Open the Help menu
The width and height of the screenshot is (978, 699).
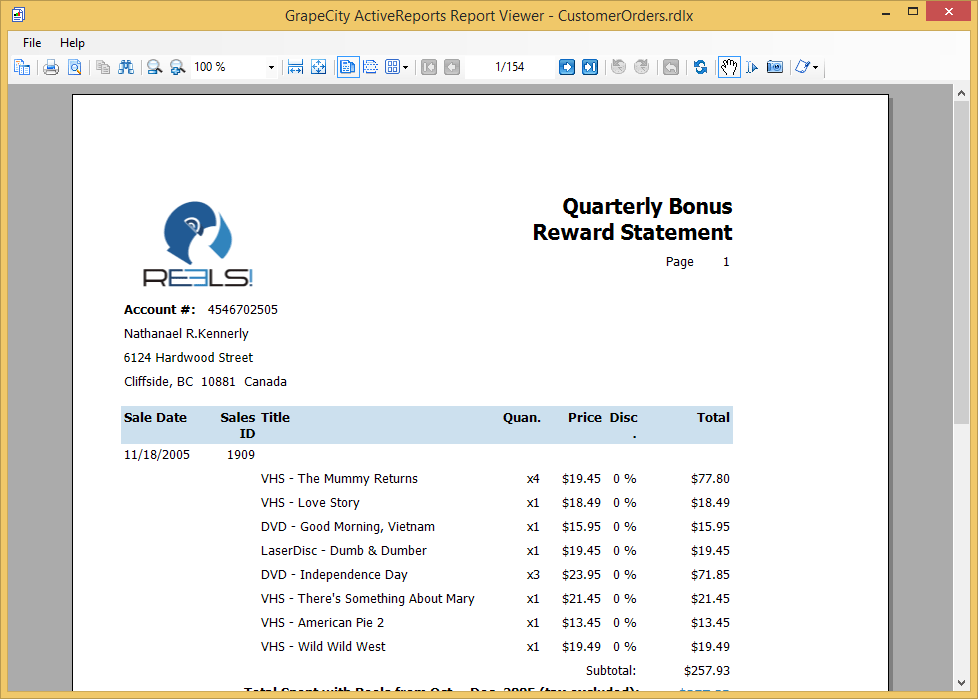(72, 43)
